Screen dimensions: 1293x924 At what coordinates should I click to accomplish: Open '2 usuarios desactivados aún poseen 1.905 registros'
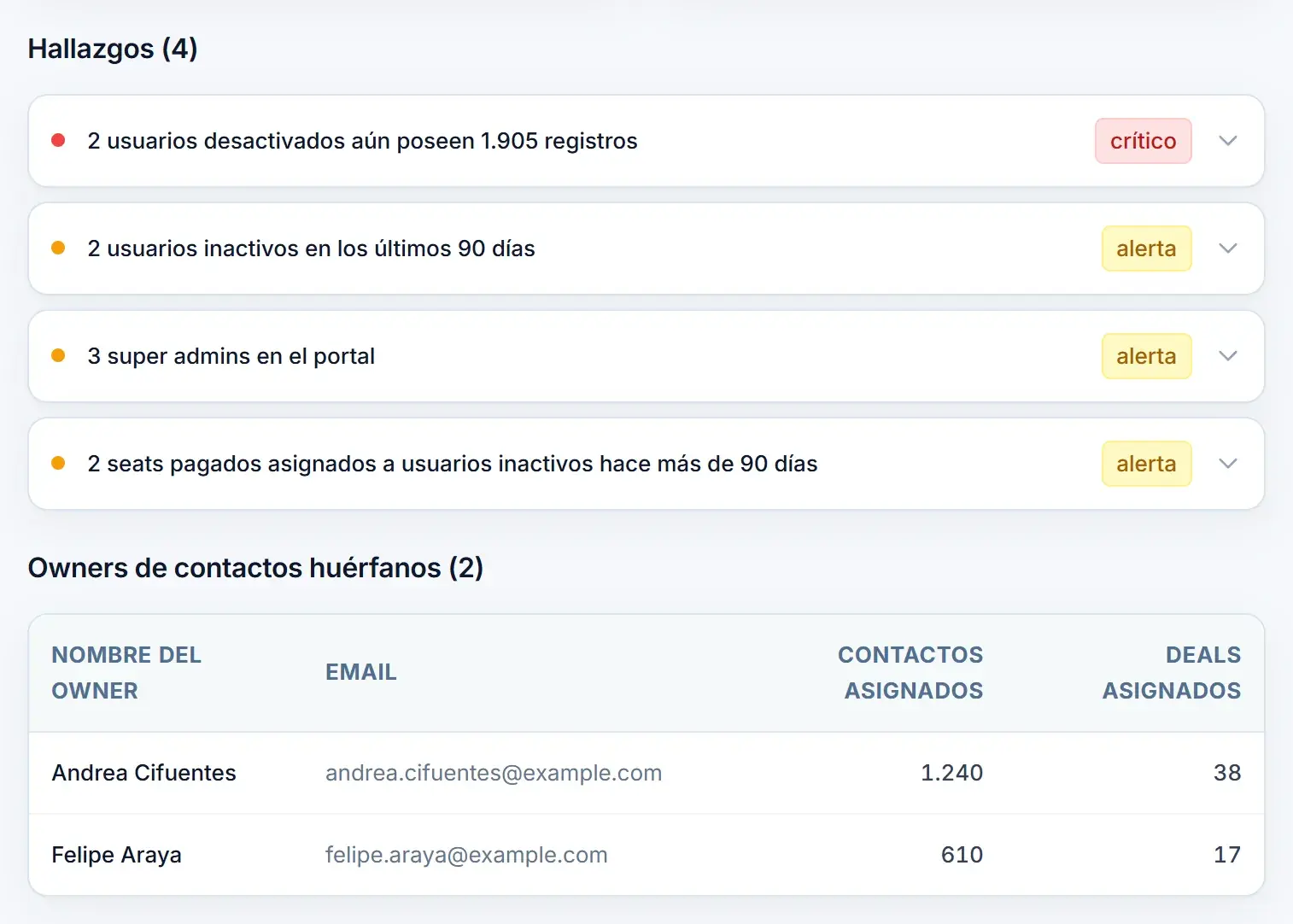coord(362,141)
